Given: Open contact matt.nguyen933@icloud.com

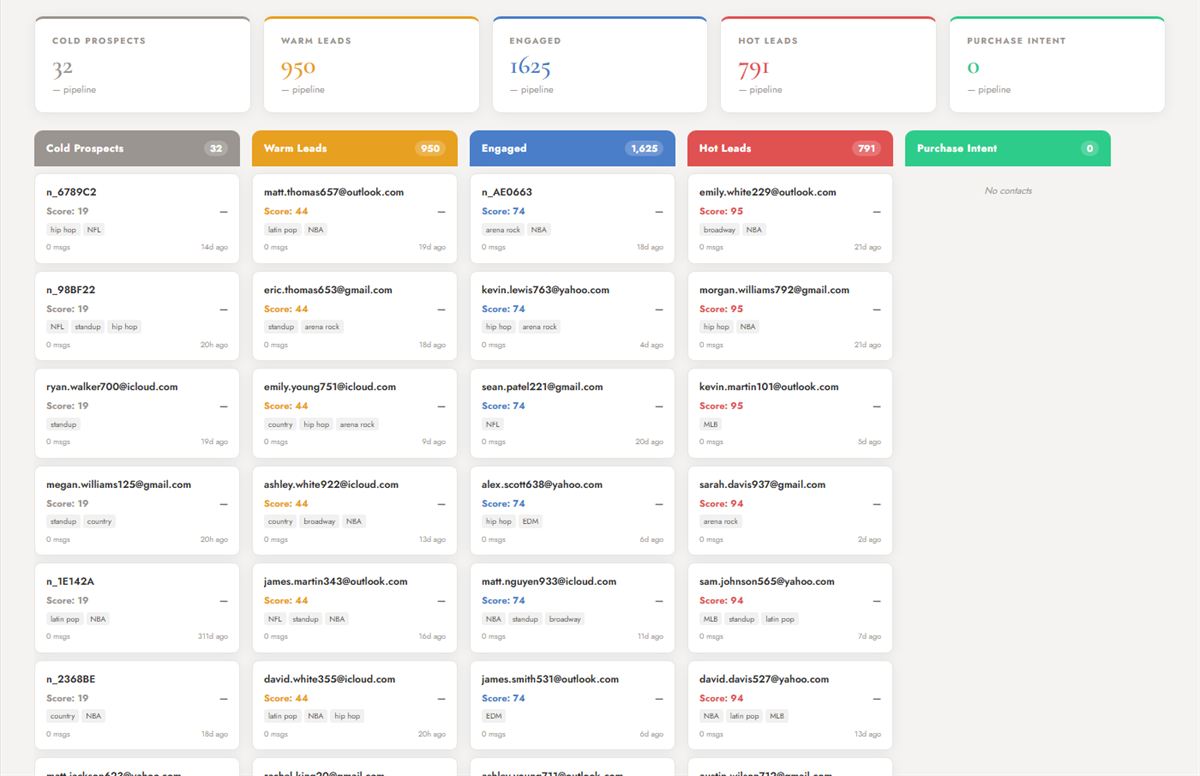Looking at the screenshot, I should pyautogui.click(x=572, y=608).
